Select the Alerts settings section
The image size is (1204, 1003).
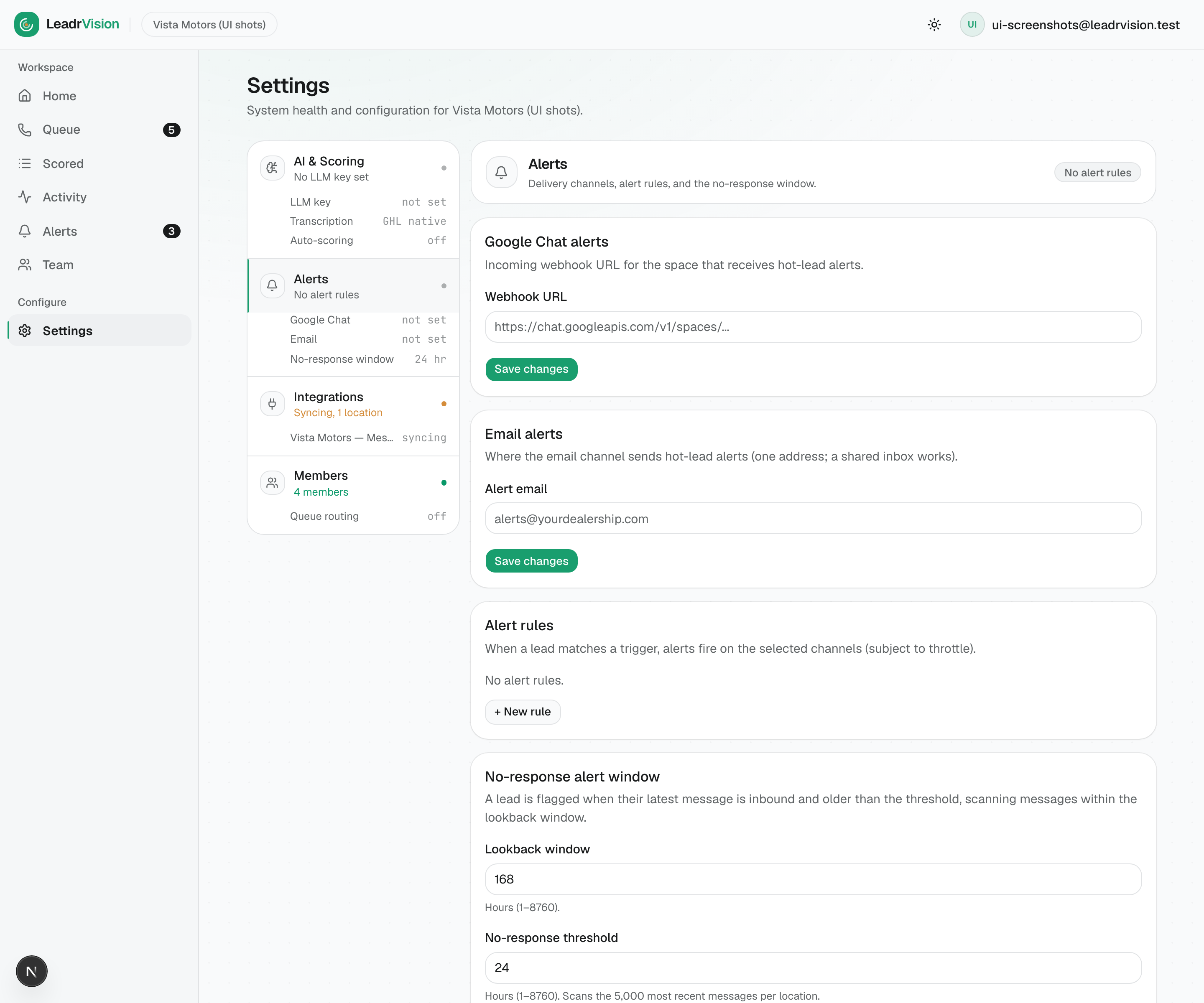point(353,286)
